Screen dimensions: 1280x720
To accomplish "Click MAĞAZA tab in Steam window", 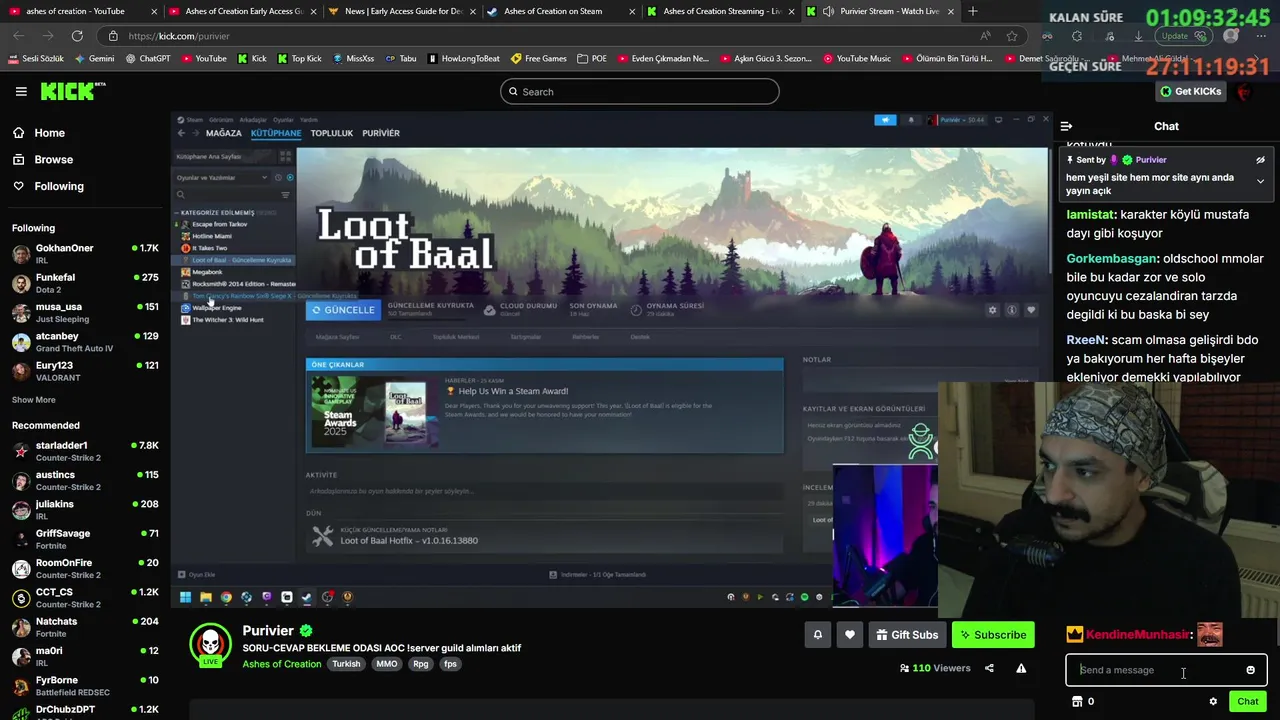I will click(x=223, y=133).
